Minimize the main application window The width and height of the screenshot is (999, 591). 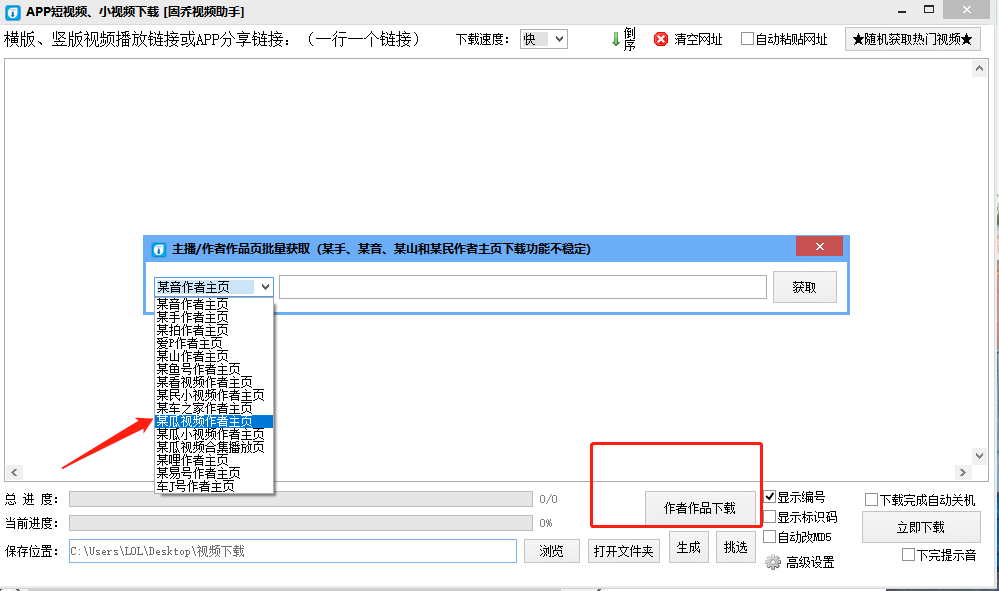coord(902,11)
